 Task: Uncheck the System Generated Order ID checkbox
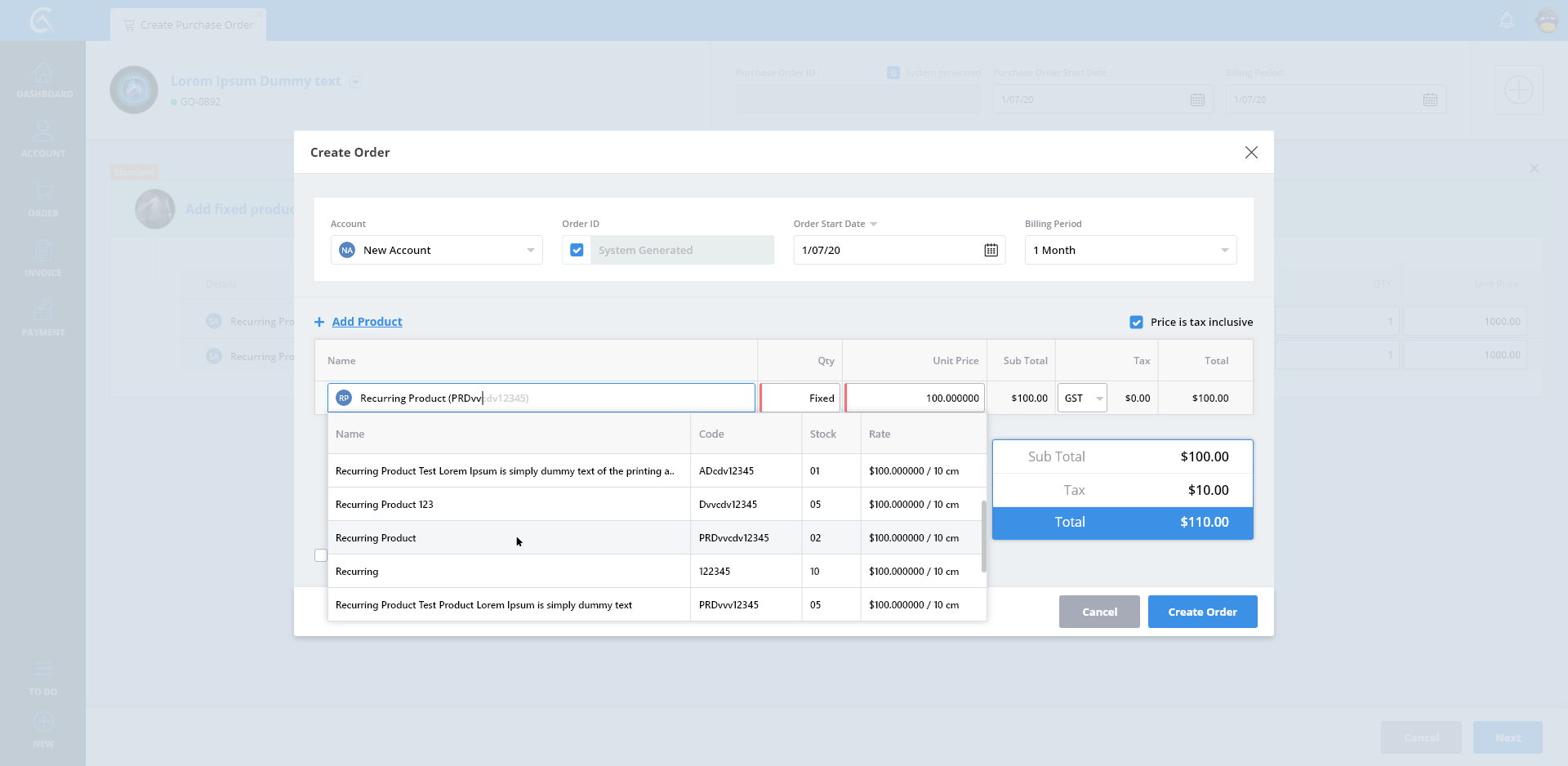click(577, 250)
